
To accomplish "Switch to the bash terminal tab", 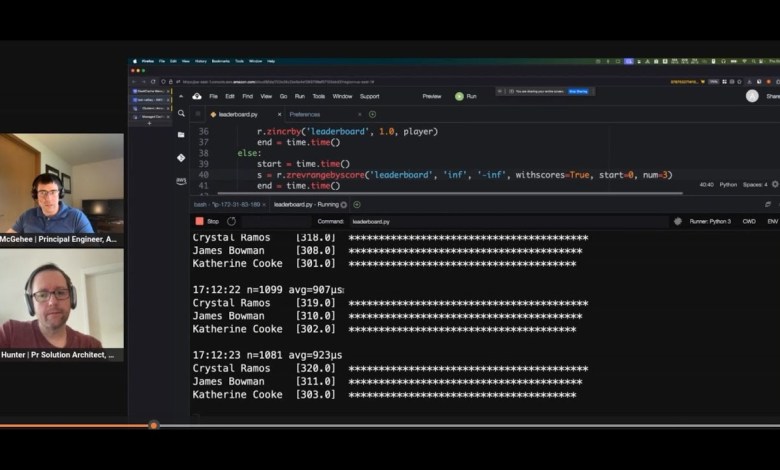I will pos(227,204).
